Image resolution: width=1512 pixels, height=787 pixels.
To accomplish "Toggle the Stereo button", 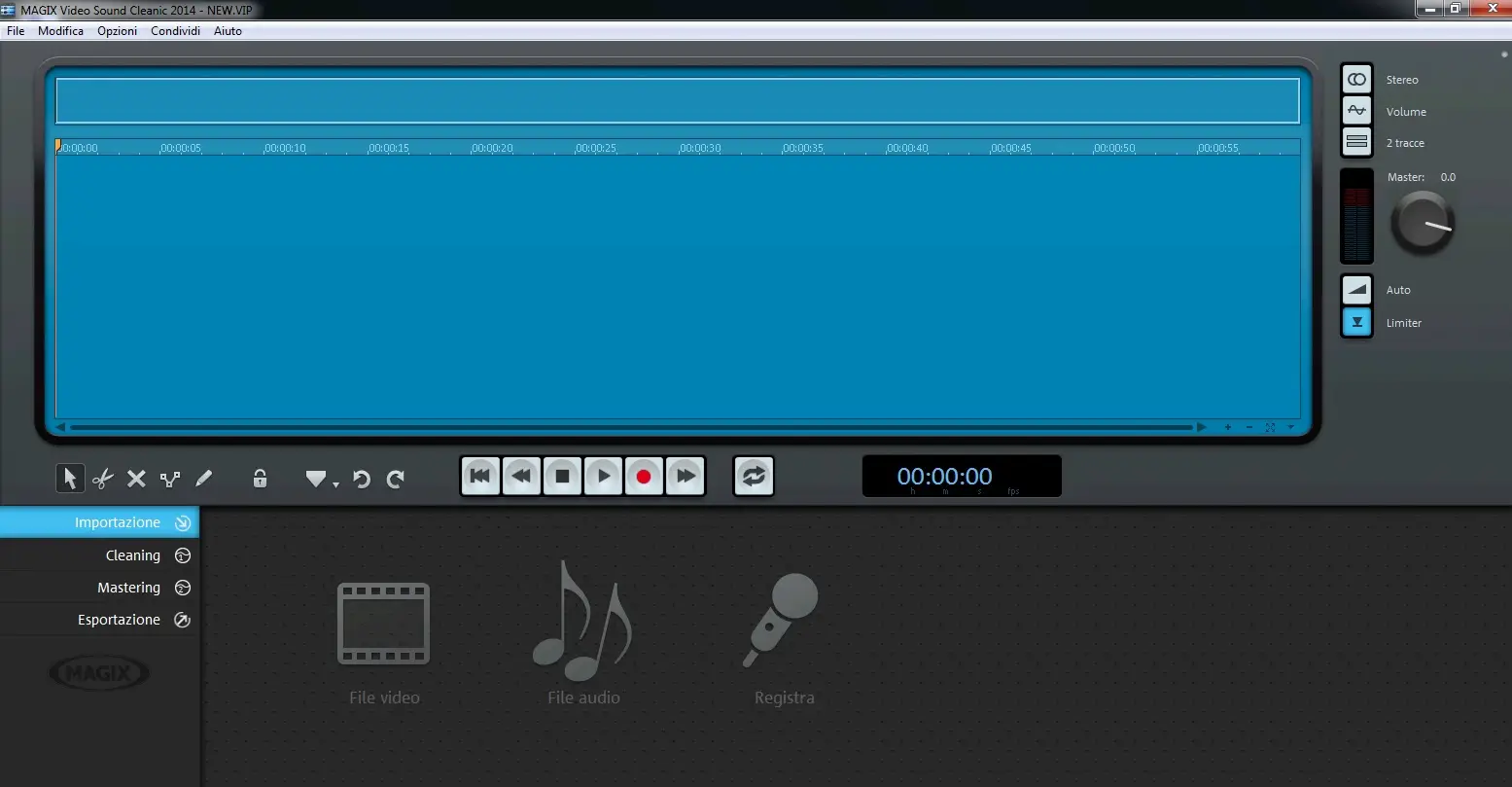I will pos(1356,79).
